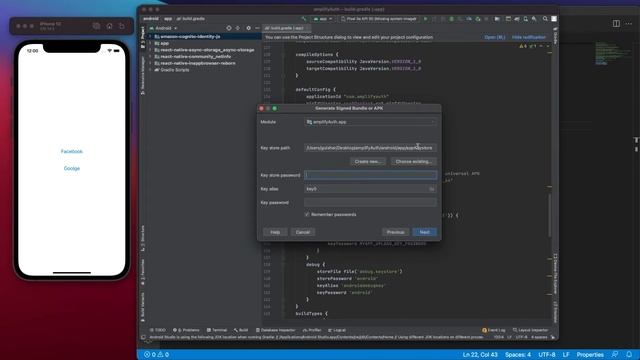Expand Gradle Scripts node
Image resolution: width=640 pixels, height=360 pixels.
150,70
